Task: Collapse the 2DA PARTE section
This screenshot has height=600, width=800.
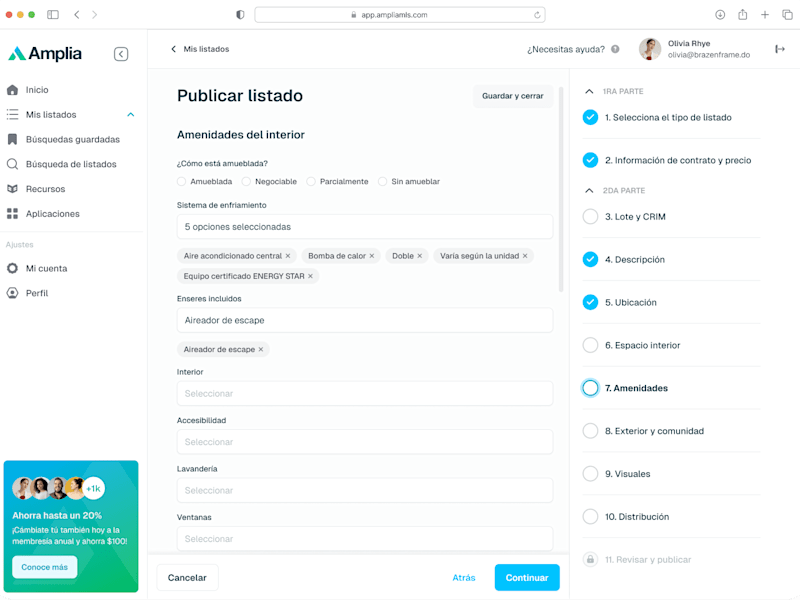Action: point(589,190)
